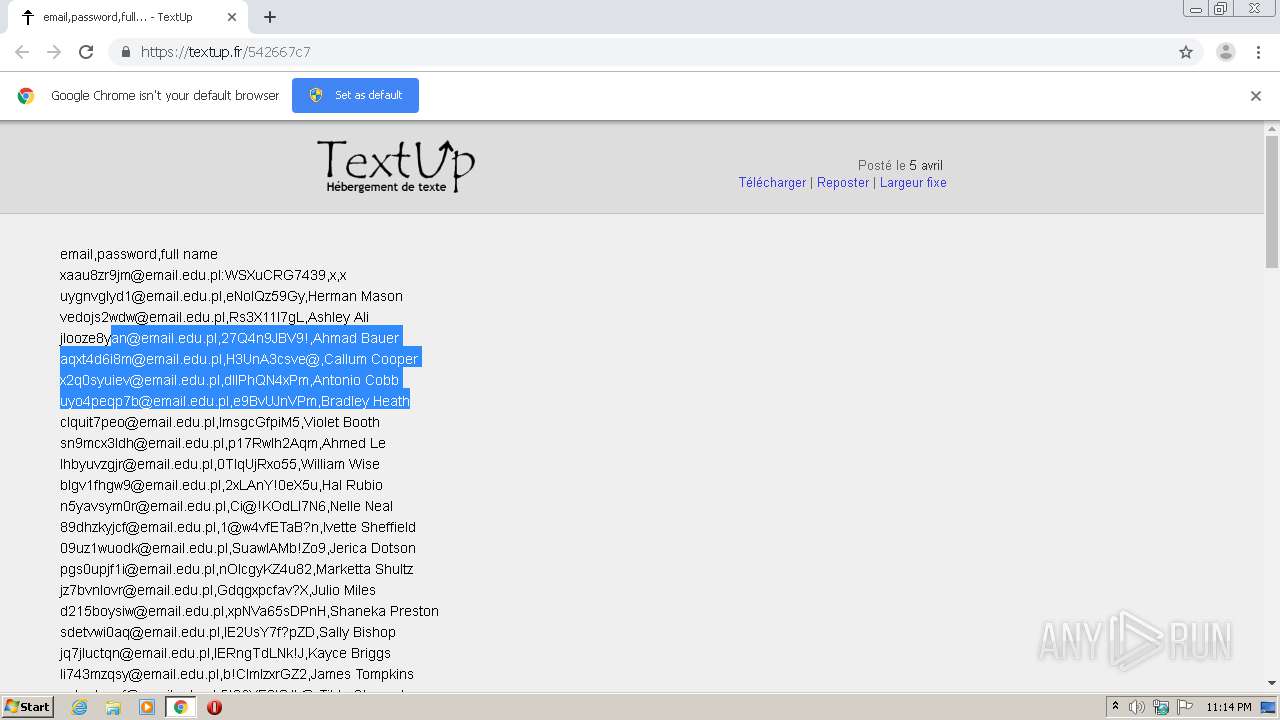Click the Nelle Neal line
This screenshot has width=1280, height=720.
coord(226,506)
